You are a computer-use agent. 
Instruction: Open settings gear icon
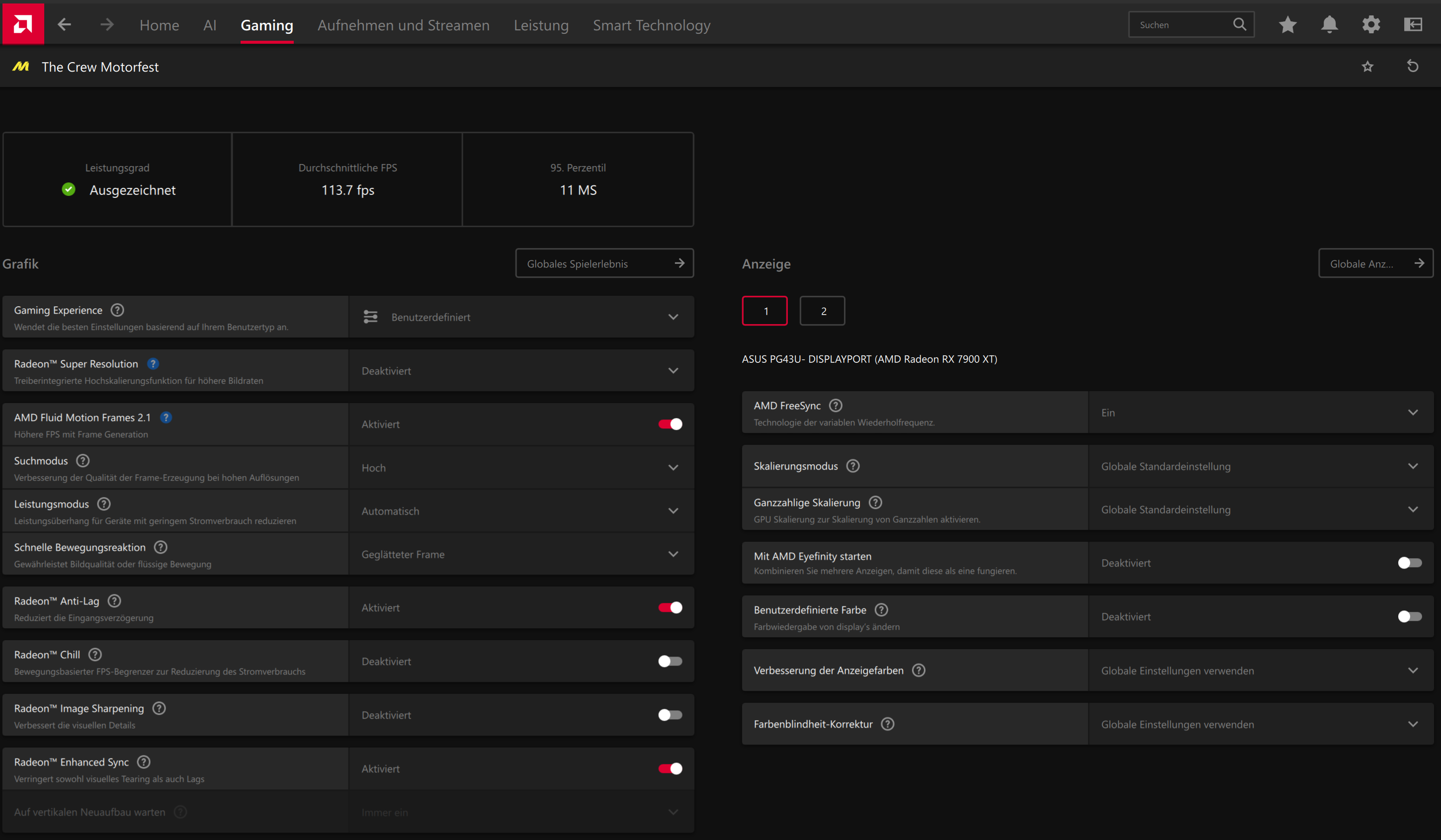pos(1371,24)
